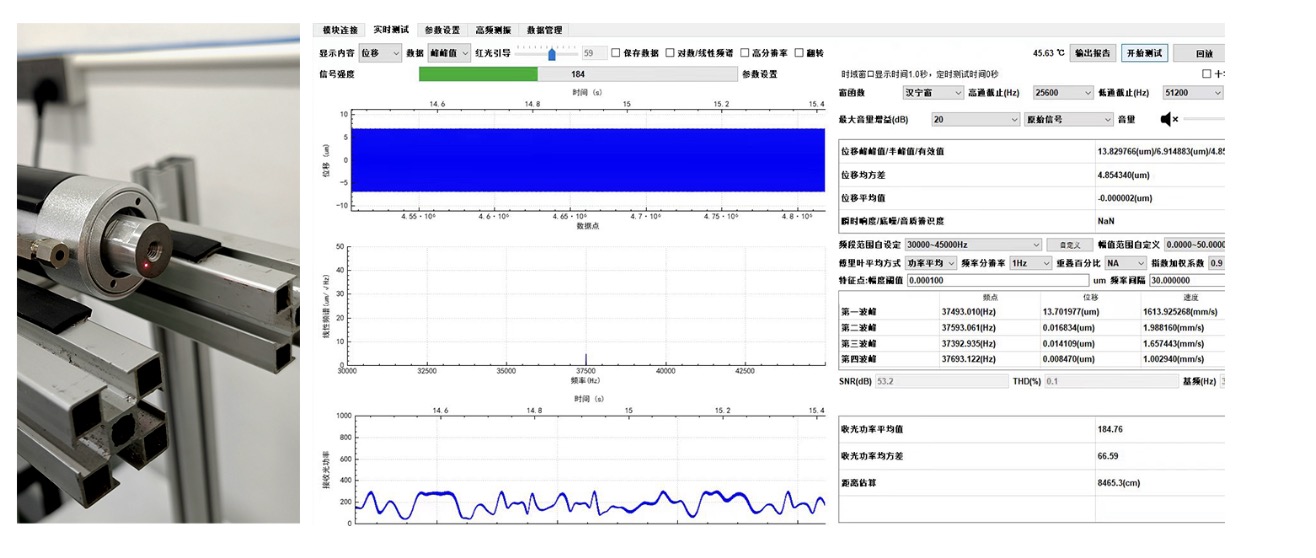Open the 低通截止 dropdown showing 51200
This screenshot has height=558, width=1316.
tap(1192, 92)
